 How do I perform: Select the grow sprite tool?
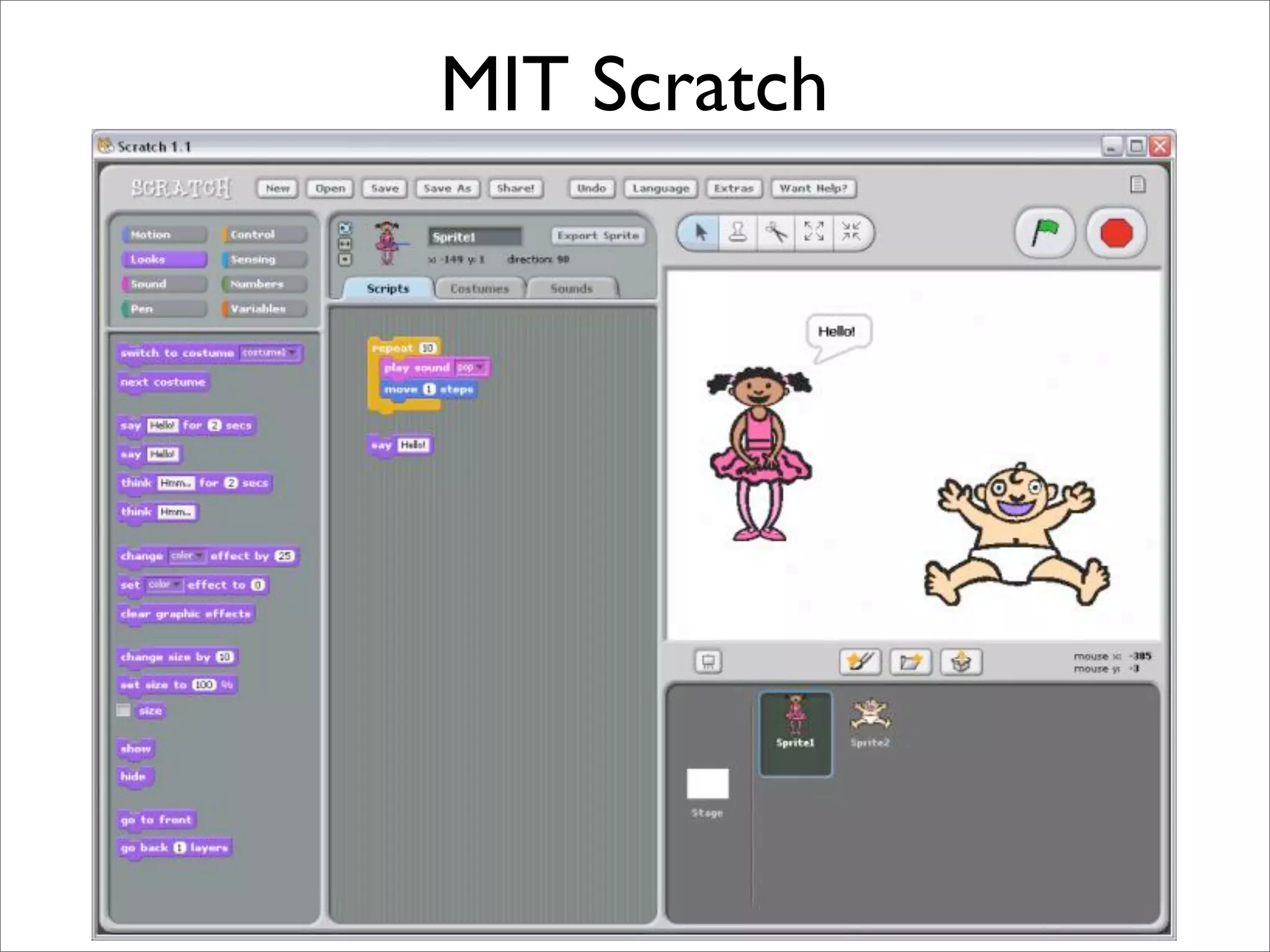click(814, 232)
